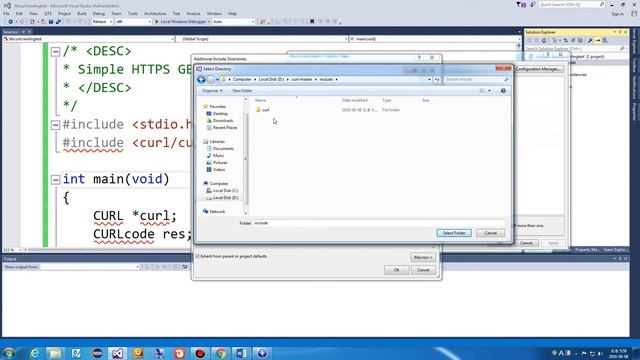Click the Forward arrow in Select Directory dialog
Screen dimensions: 640x360
211,80
